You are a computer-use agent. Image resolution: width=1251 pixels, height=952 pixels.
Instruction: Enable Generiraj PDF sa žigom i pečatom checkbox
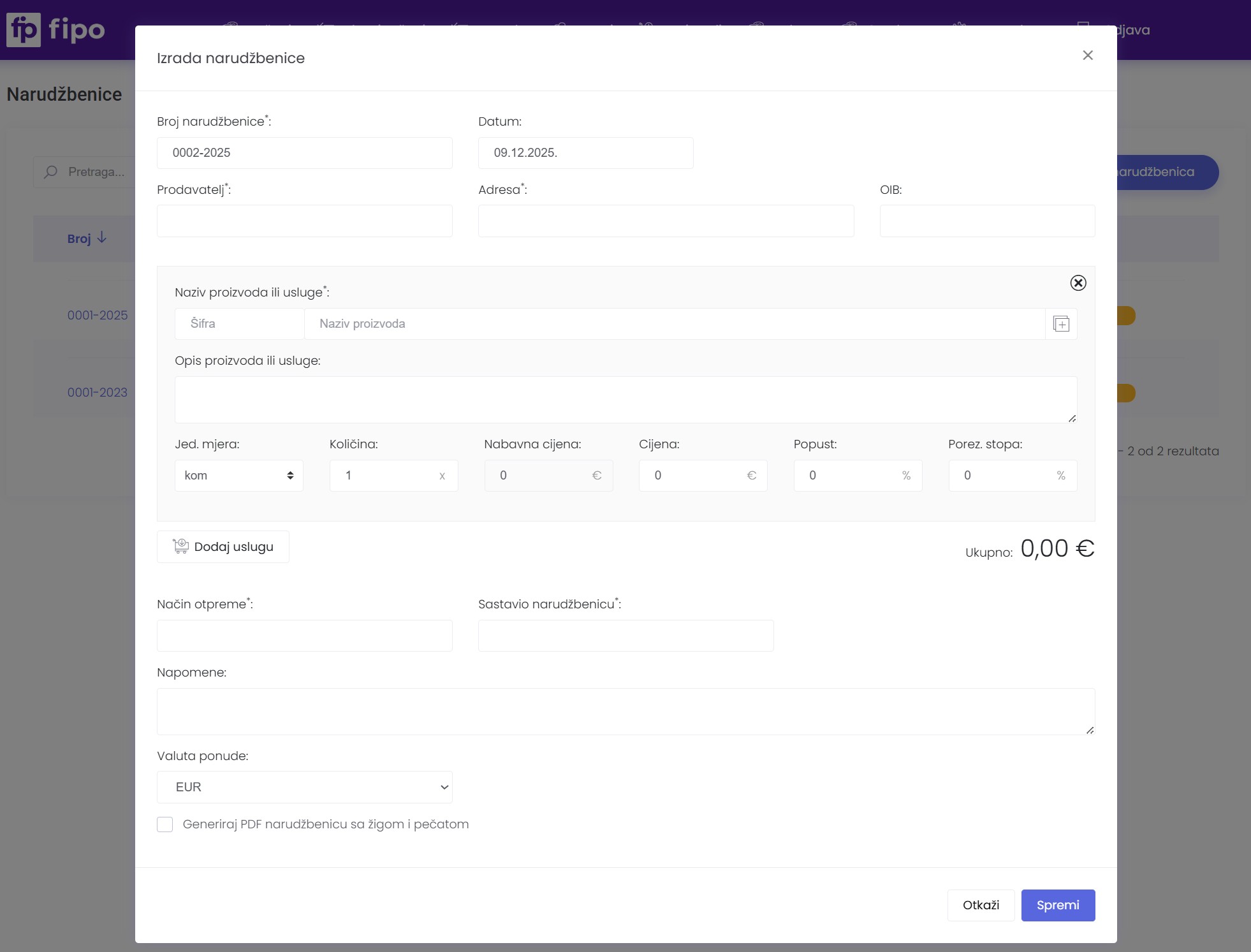pyautogui.click(x=165, y=824)
